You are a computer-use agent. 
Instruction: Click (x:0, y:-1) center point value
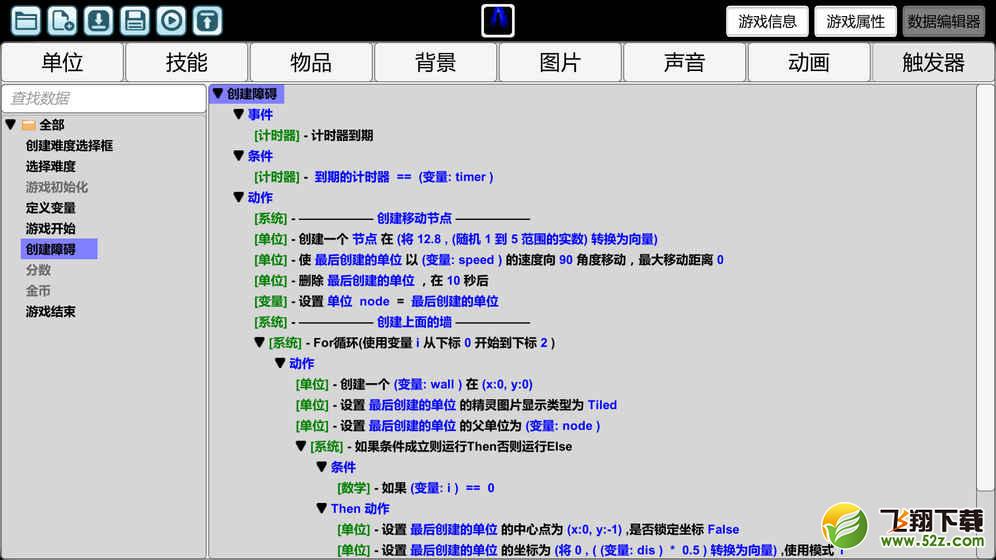point(594,530)
